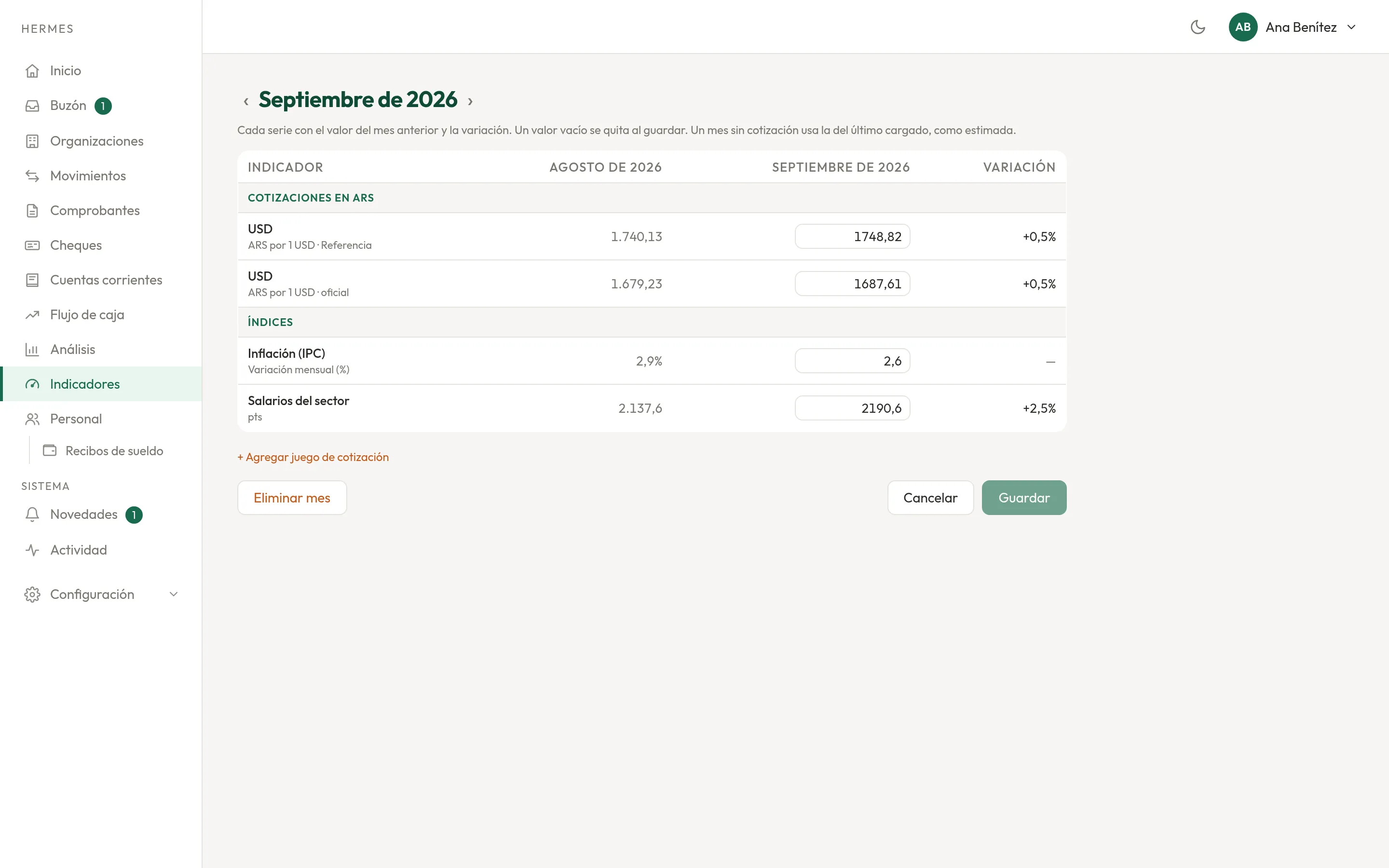Toggle dark mode moon icon

point(1198,27)
